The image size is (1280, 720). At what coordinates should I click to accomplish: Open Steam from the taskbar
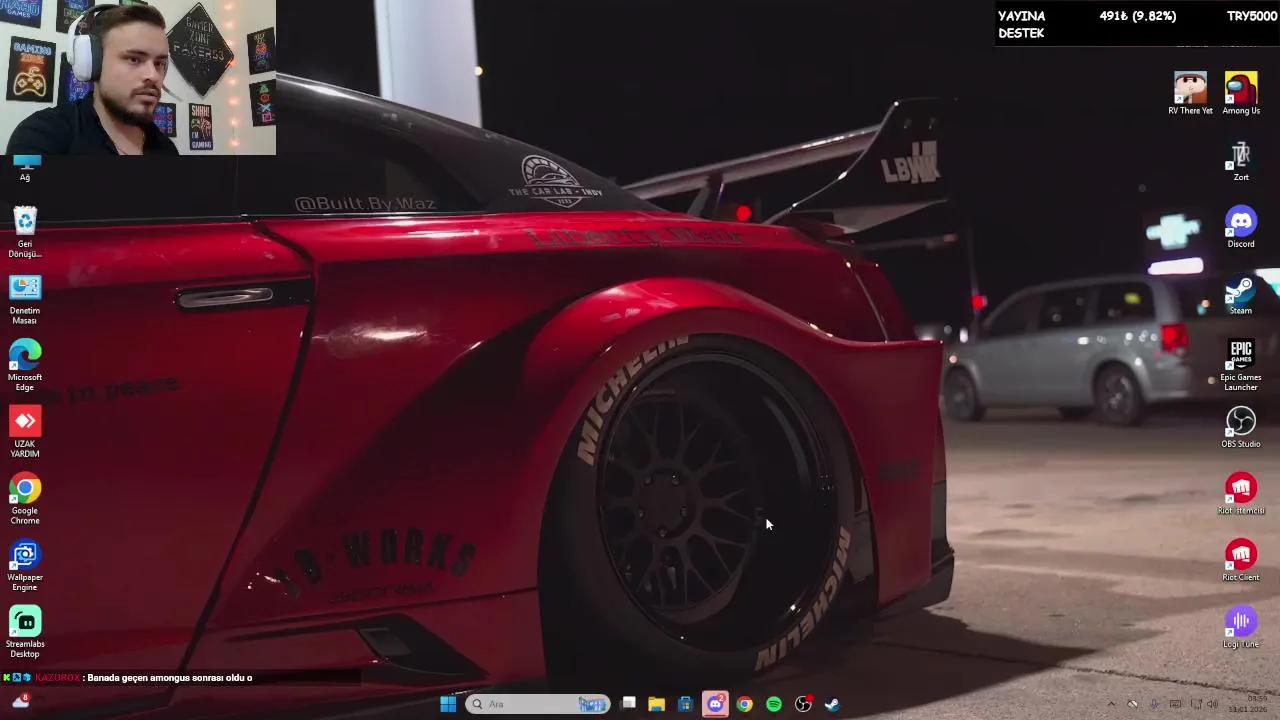pos(832,704)
